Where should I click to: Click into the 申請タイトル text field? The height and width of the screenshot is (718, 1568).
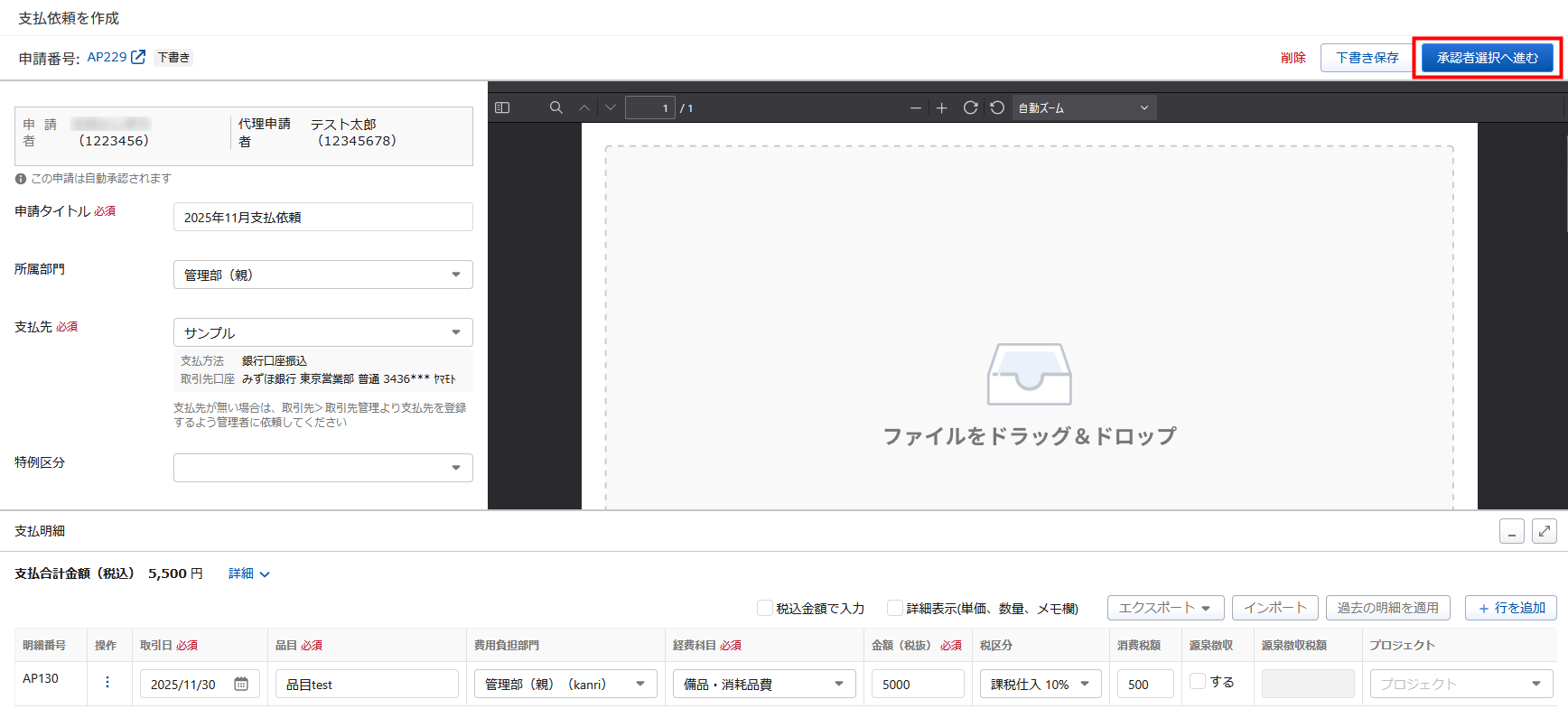pyautogui.click(x=322, y=217)
